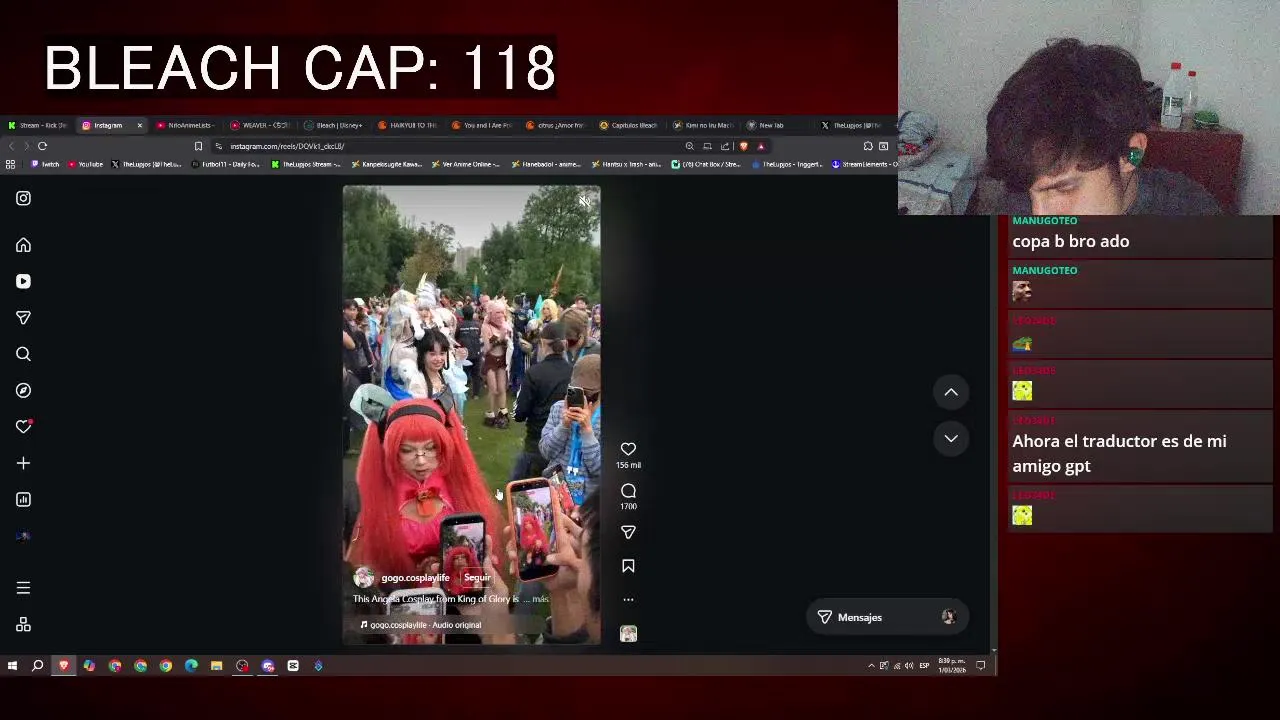
Task: Like the reel with heart icon
Action: point(628,449)
